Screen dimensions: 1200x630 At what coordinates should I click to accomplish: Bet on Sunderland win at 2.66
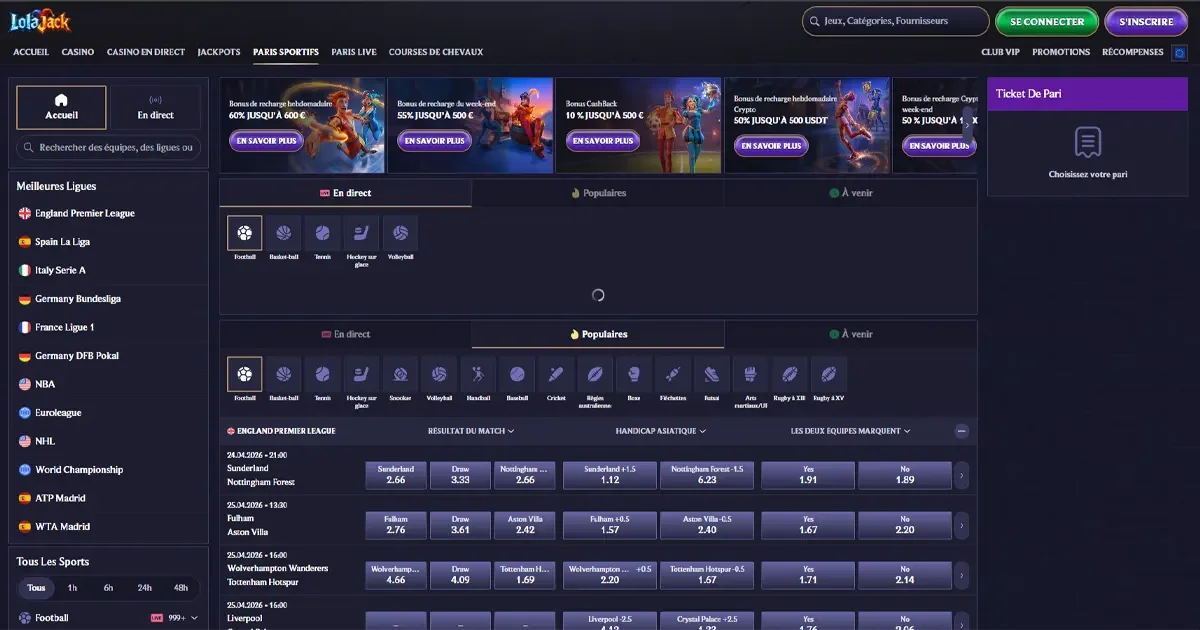tap(395, 475)
